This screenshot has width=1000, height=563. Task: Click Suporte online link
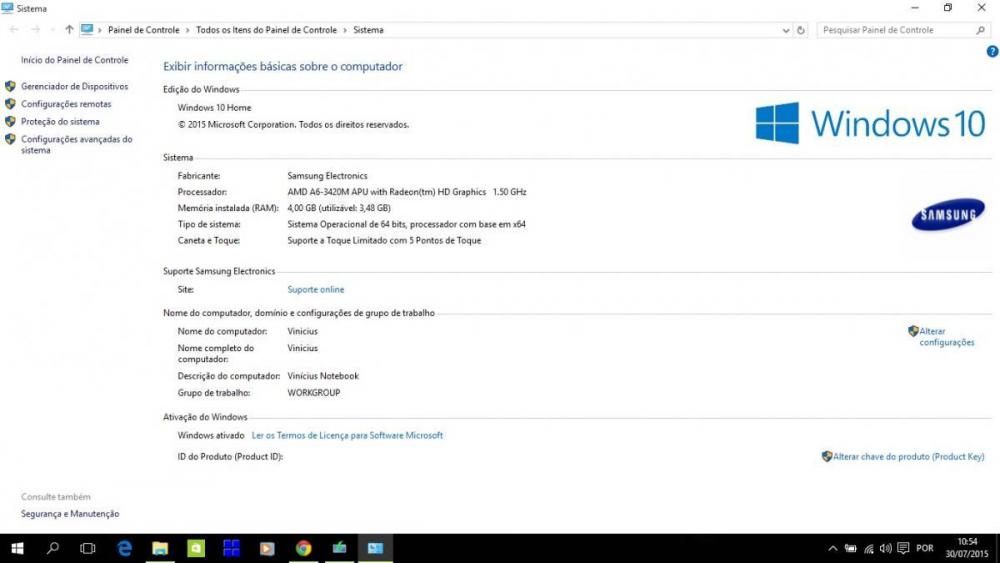(x=315, y=290)
